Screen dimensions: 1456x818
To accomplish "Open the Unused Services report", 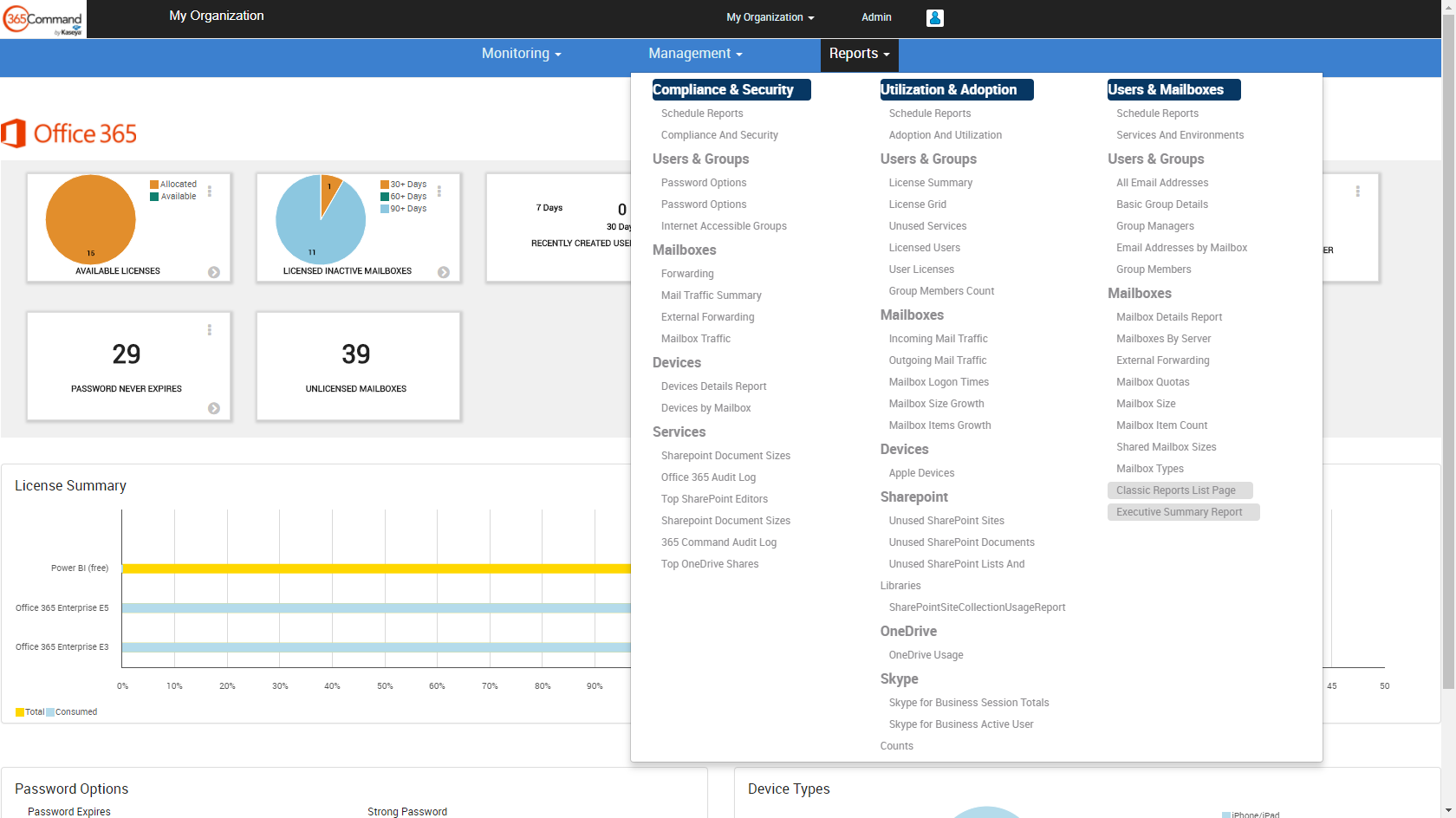I will tap(927, 226).
